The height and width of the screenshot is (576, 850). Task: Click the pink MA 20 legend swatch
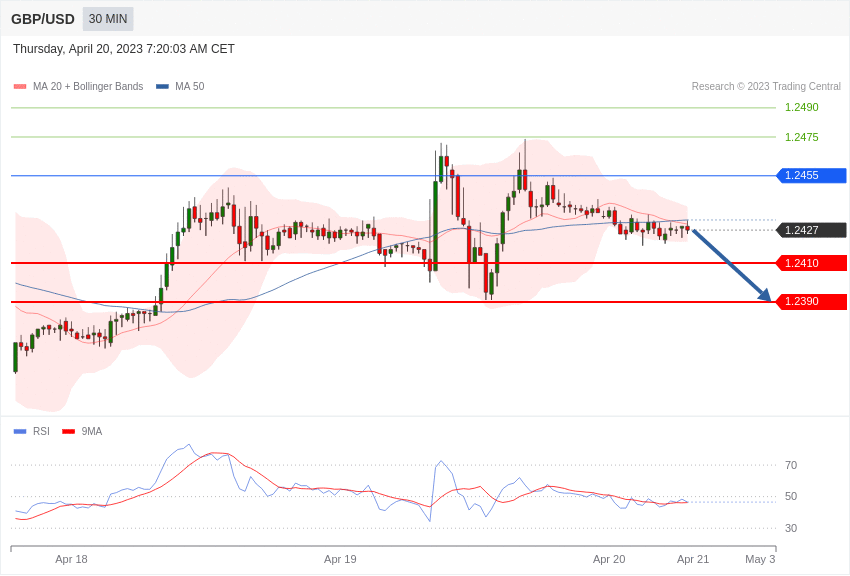click(20, 86)
